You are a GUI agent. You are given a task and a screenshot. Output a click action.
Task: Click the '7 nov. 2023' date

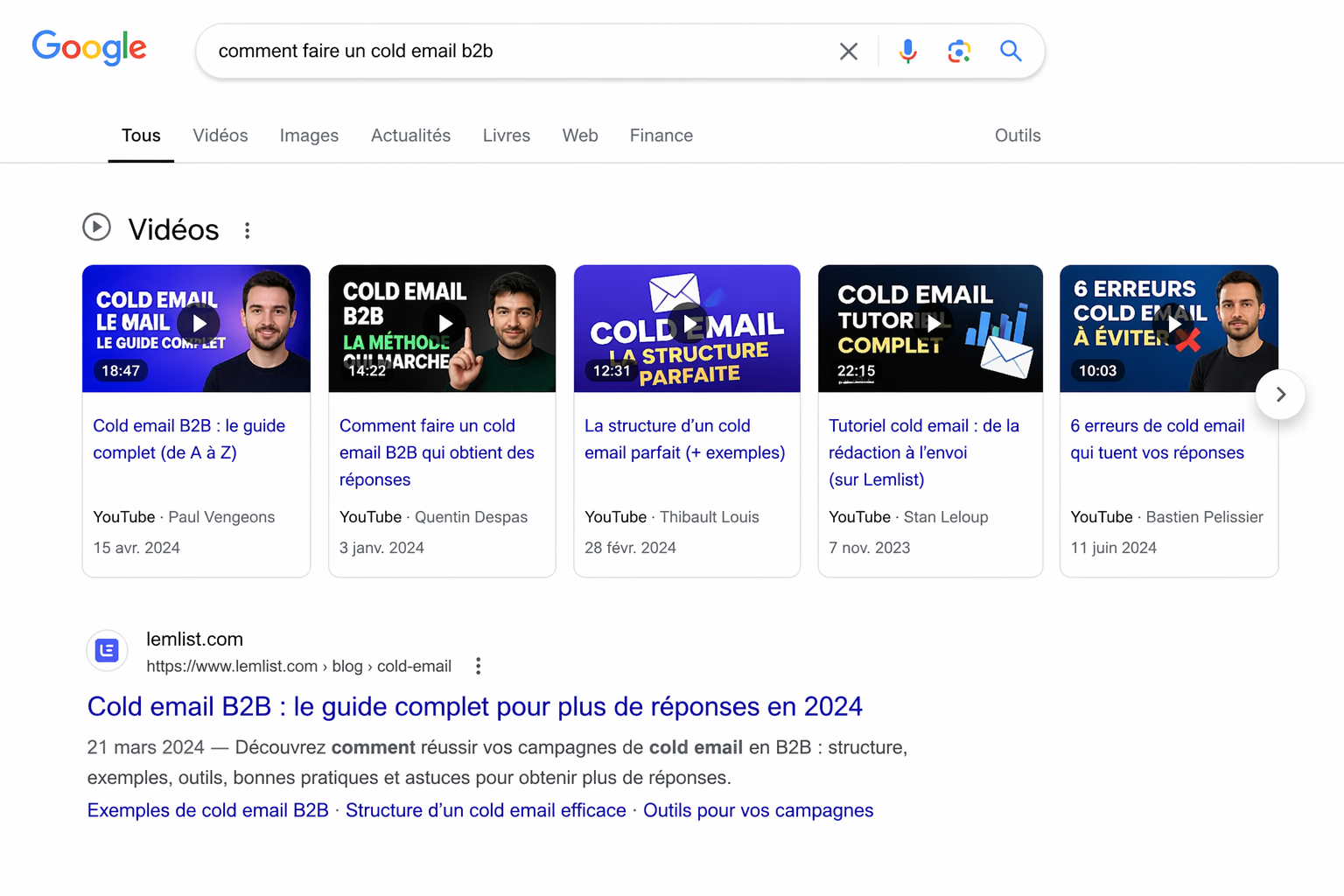tap(869, 548)
